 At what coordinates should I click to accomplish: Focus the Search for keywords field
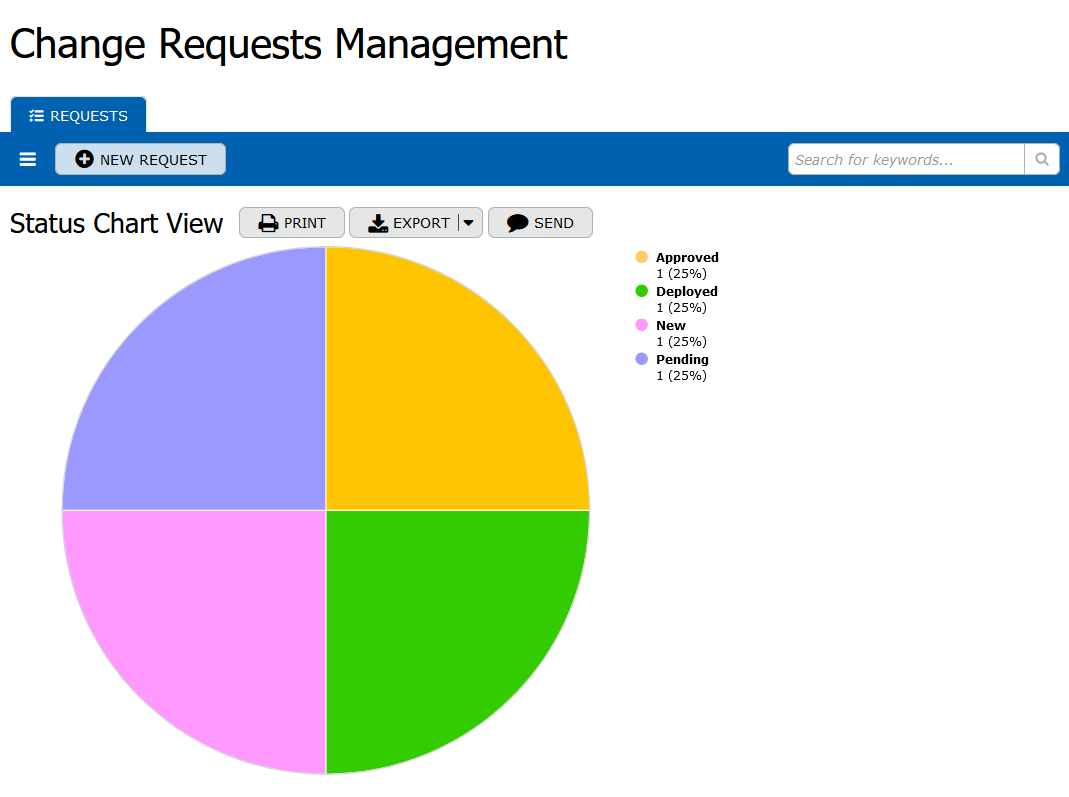905,159
